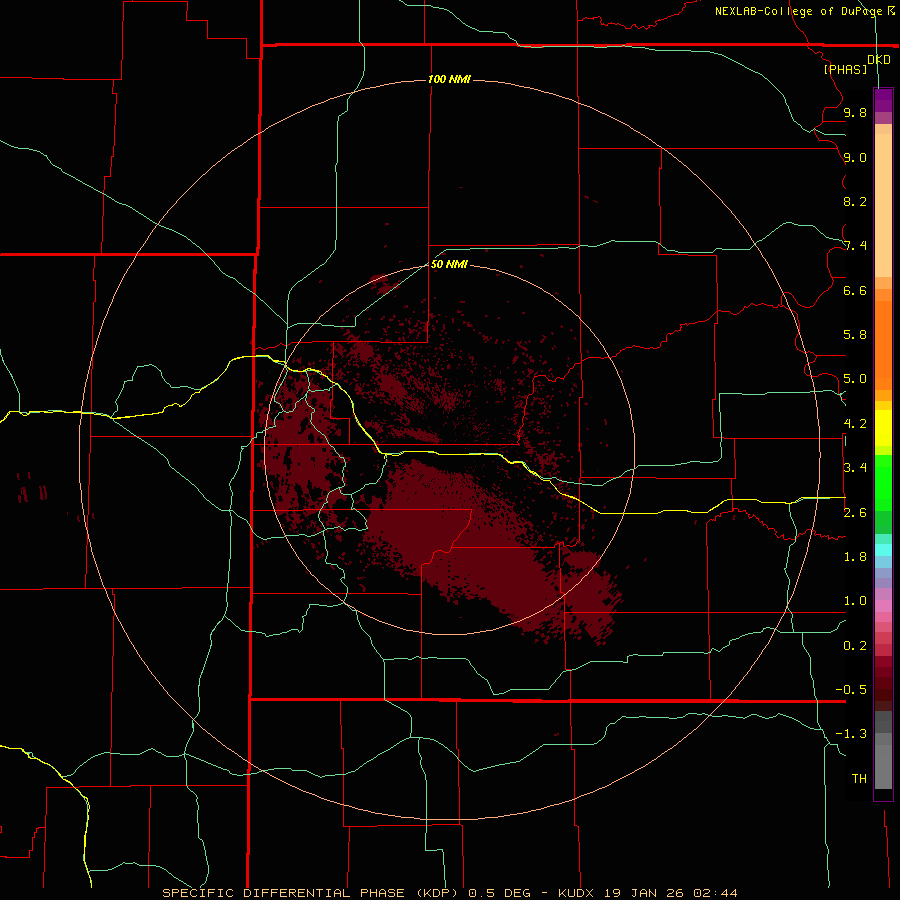Click the 5.0 scale value
This screenshot has width=900, height=900.
[x=855, y=379]
